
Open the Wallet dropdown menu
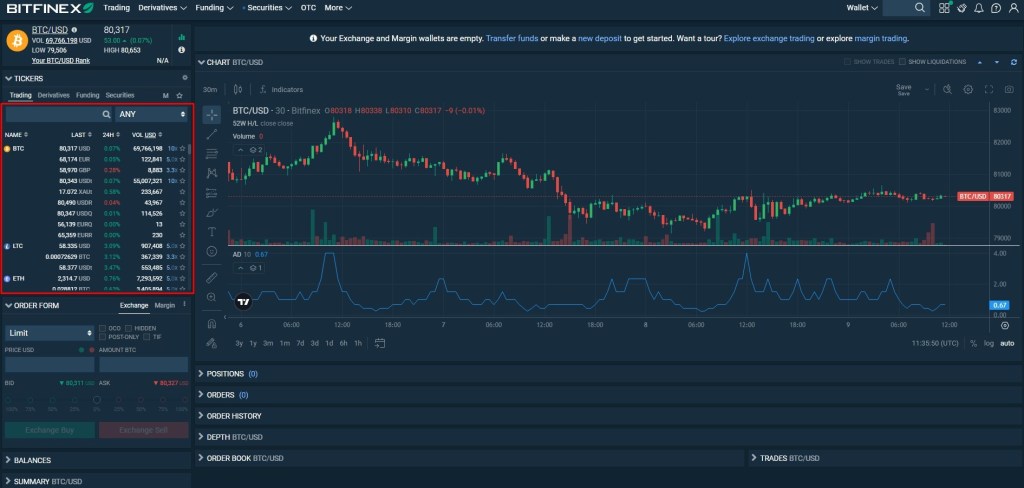862,8
